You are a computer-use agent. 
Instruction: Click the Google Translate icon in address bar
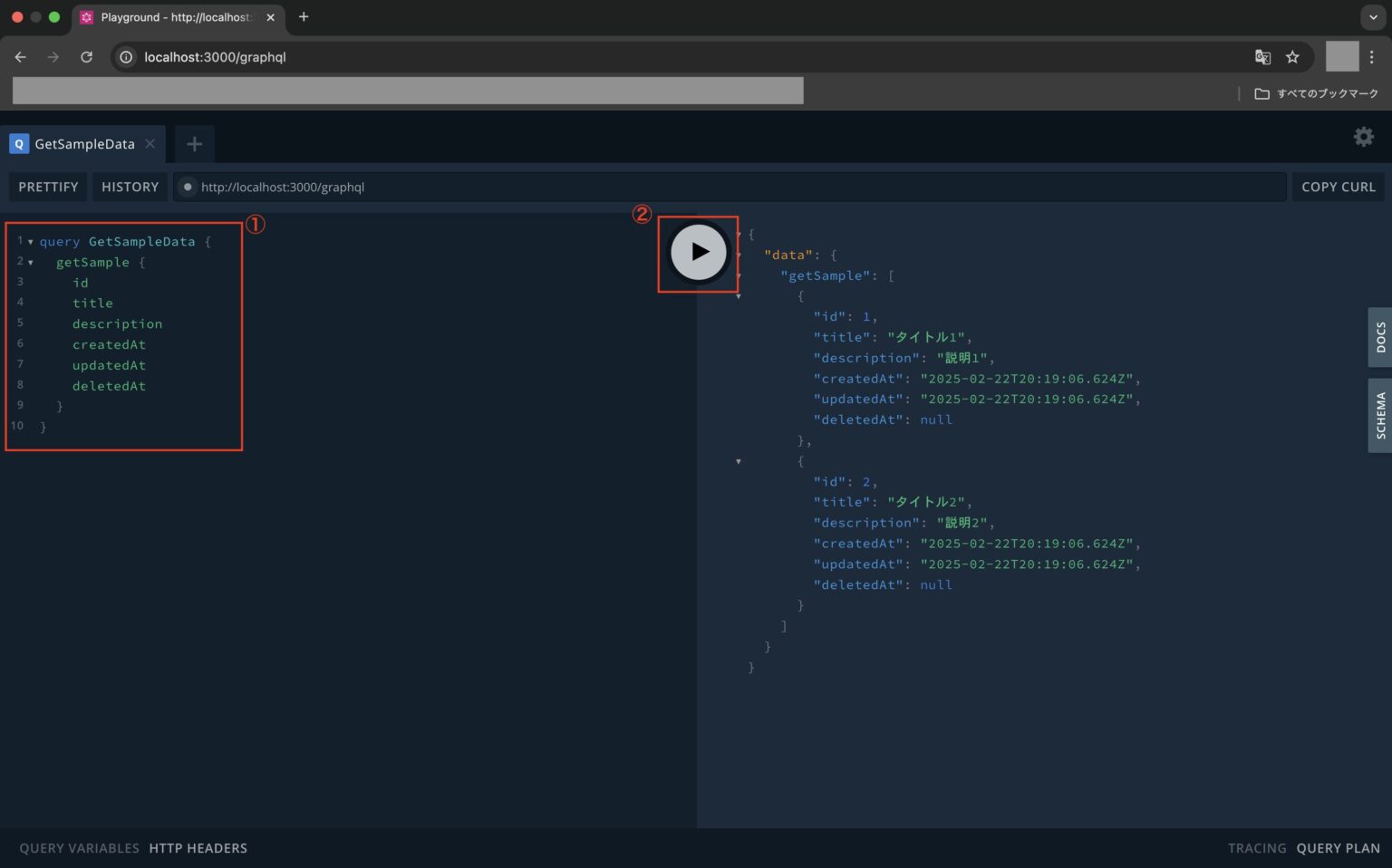tap(1262, 57)
